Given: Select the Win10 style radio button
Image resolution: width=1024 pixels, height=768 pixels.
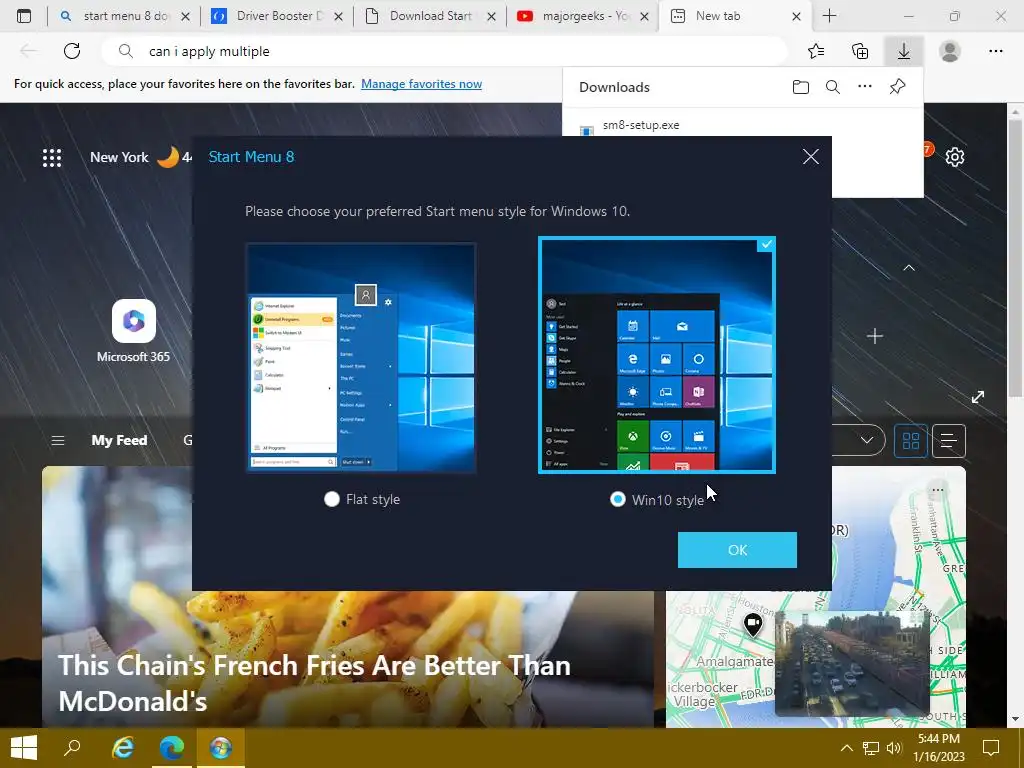Looking at the screenshot, I should (x=617, y=500).
